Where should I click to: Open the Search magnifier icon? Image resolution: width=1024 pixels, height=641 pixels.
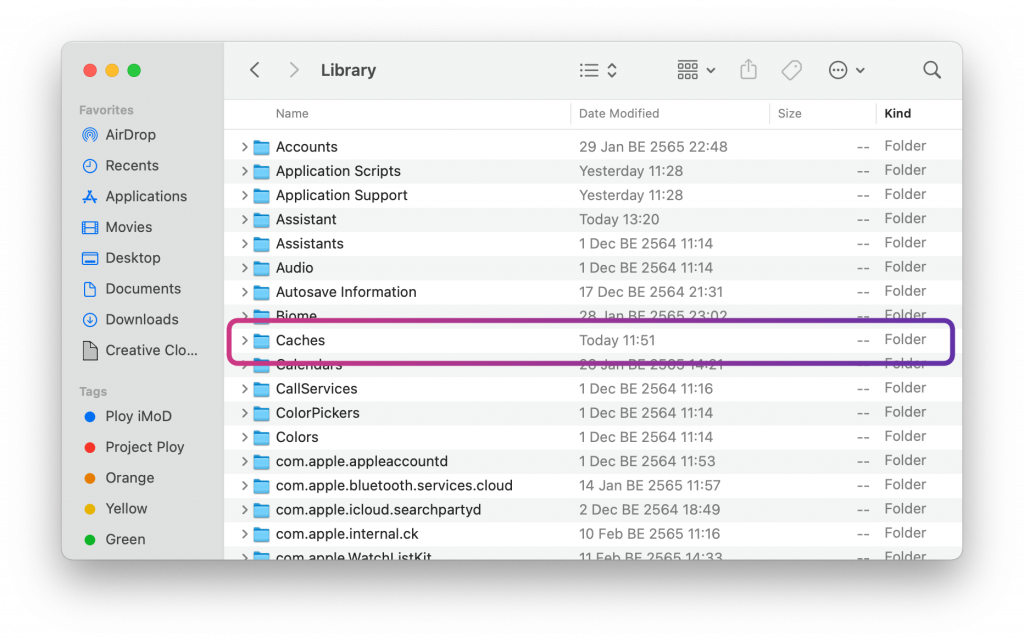[931, 70]
